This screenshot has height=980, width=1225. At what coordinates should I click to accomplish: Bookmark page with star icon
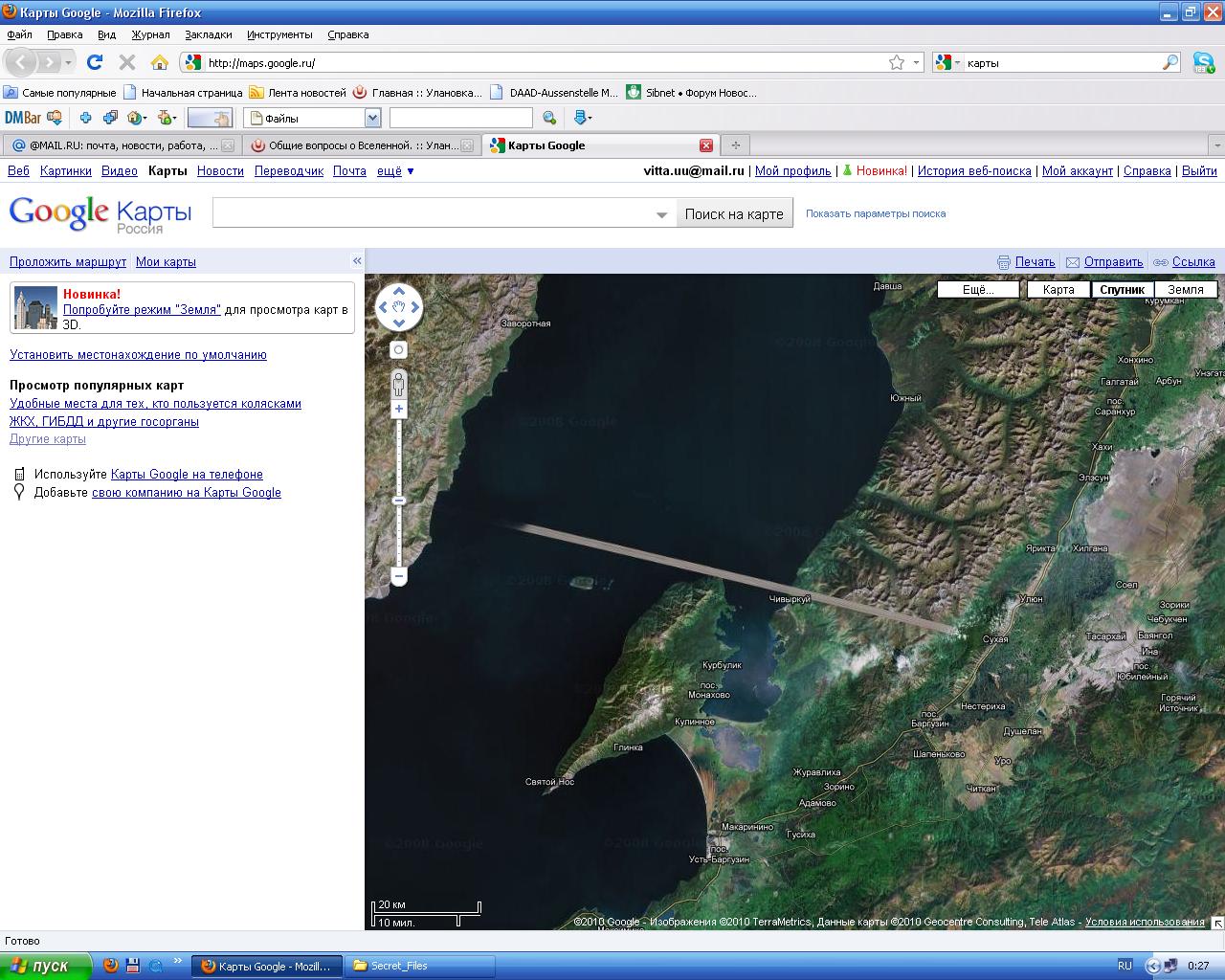[896, 62]
